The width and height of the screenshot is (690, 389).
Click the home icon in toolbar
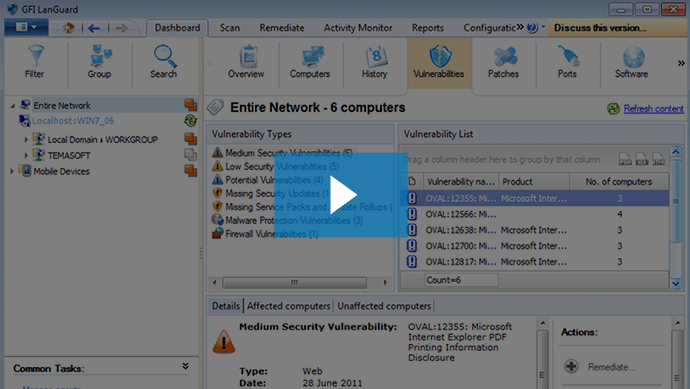68,28
